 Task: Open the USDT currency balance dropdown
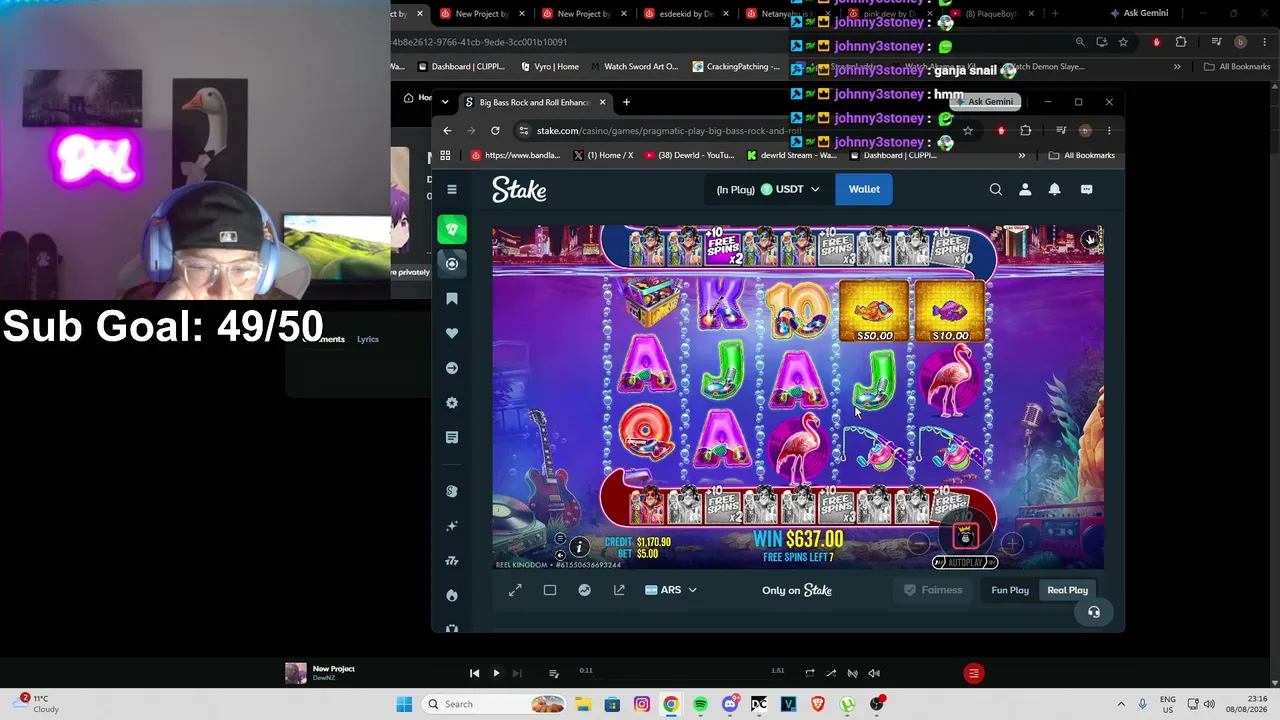coord(768,189)
